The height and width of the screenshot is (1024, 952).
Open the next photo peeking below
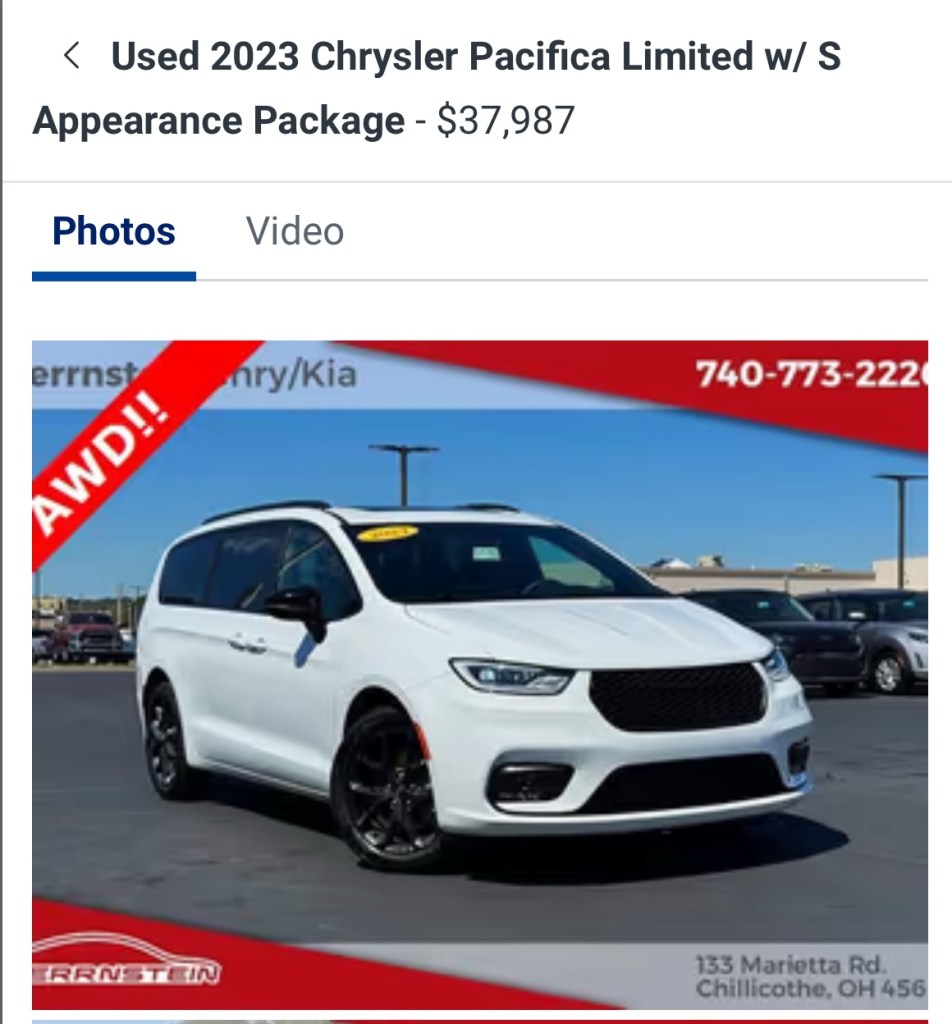(480, 1021)
